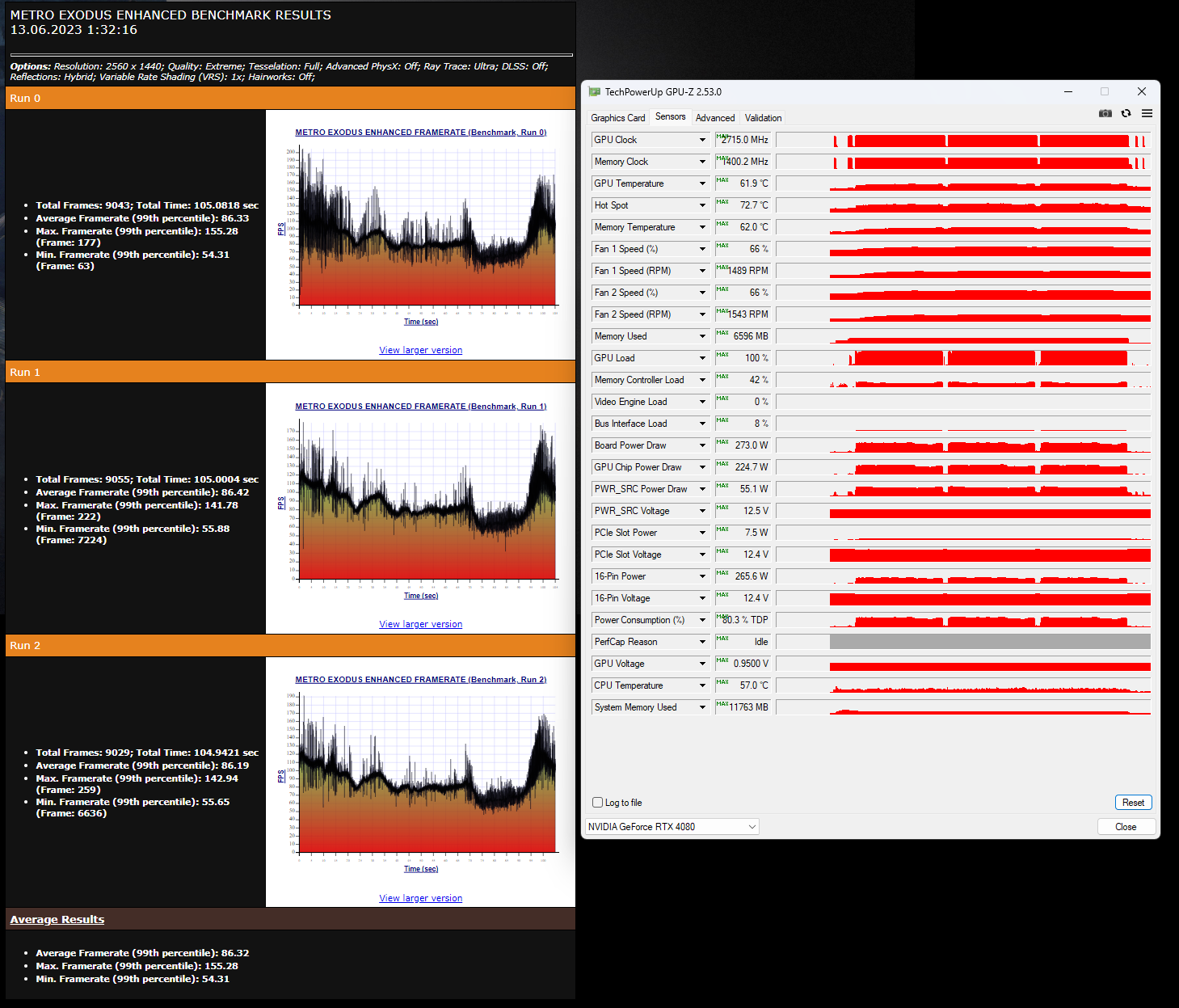Image resolution: width=1179 pixels, height=1008 pixels.
Task: Click the GPU Load history graph
Action: (x=963, y=358)
